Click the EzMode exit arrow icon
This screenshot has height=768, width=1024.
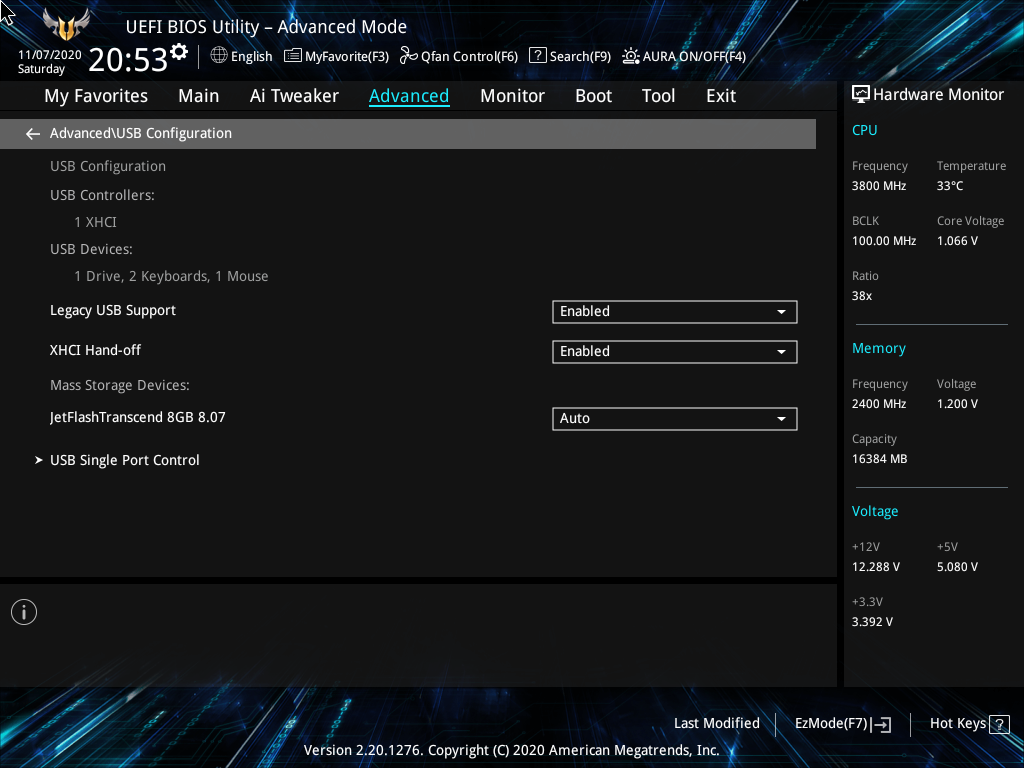[881, 724]
